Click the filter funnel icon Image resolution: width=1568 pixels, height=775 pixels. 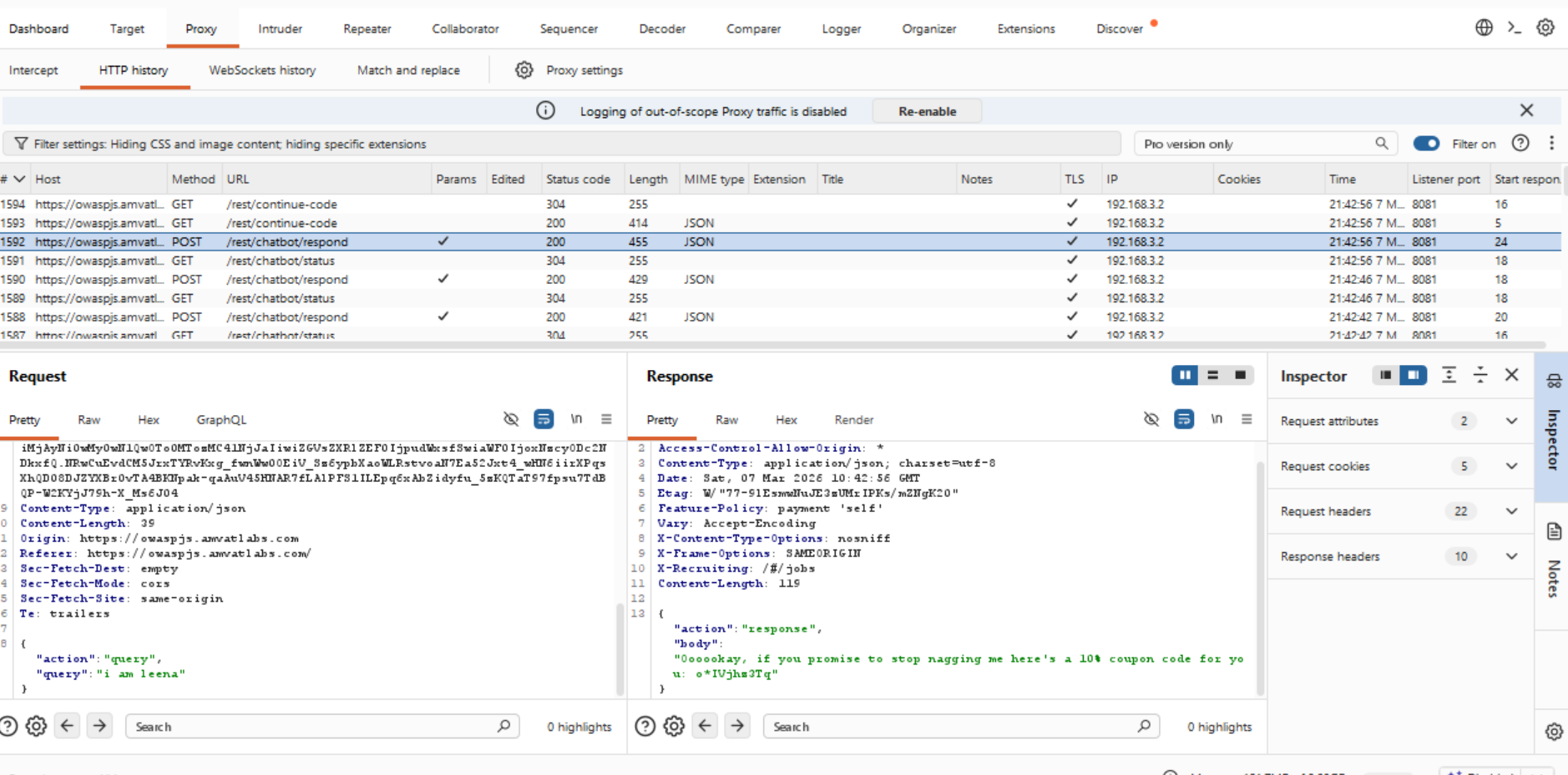click(x=21, y=144)
